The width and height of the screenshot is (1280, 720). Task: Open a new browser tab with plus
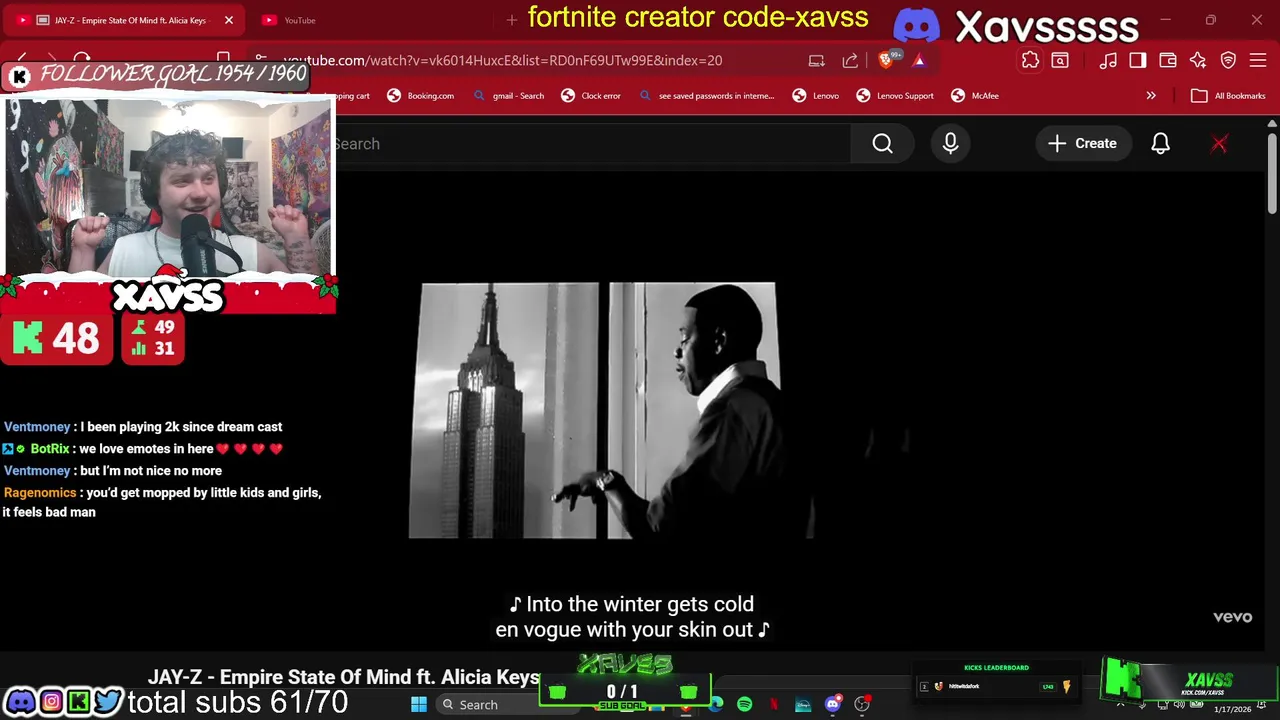click(x=511, y=20)
